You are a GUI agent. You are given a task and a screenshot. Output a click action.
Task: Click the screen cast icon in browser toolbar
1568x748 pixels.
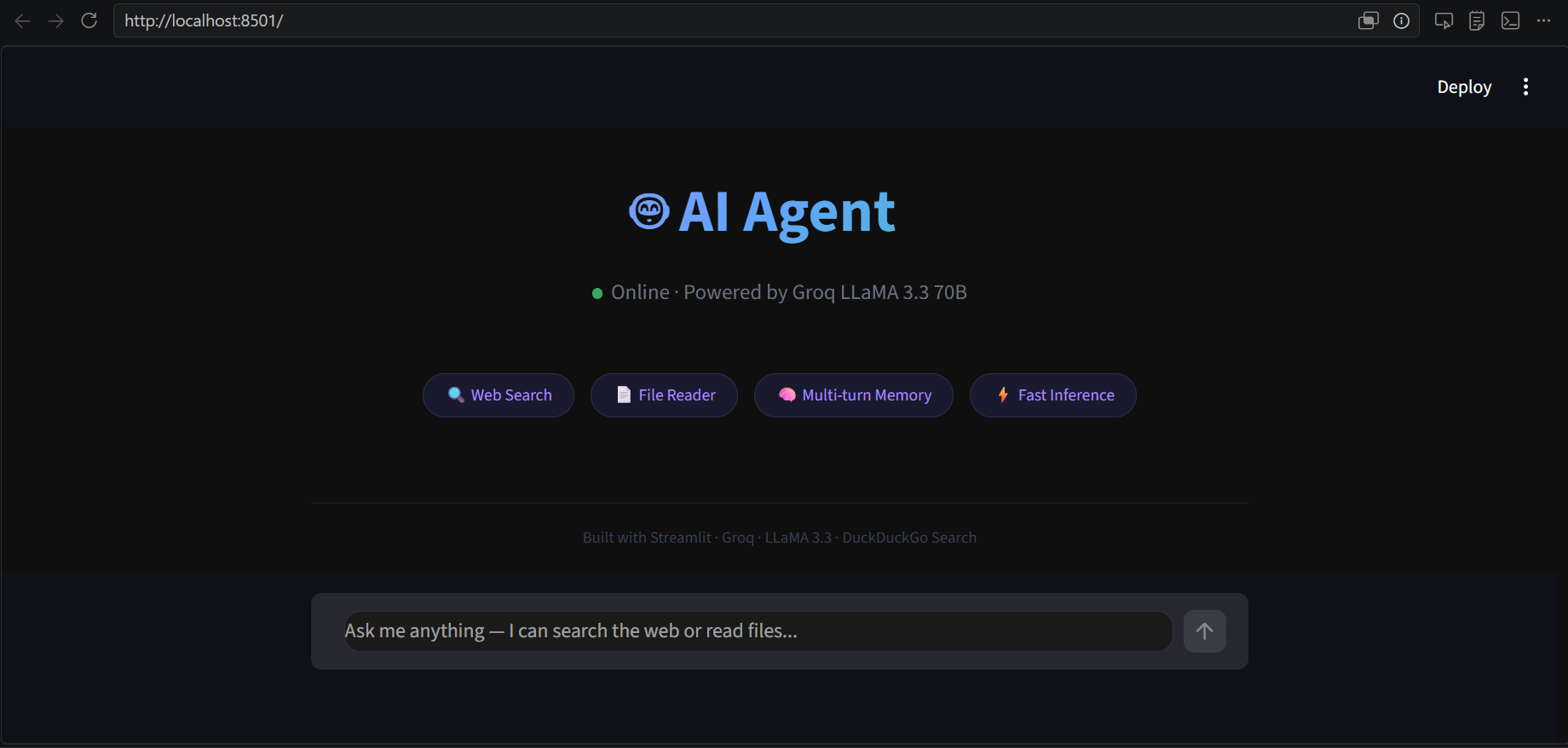point(1444,20)
